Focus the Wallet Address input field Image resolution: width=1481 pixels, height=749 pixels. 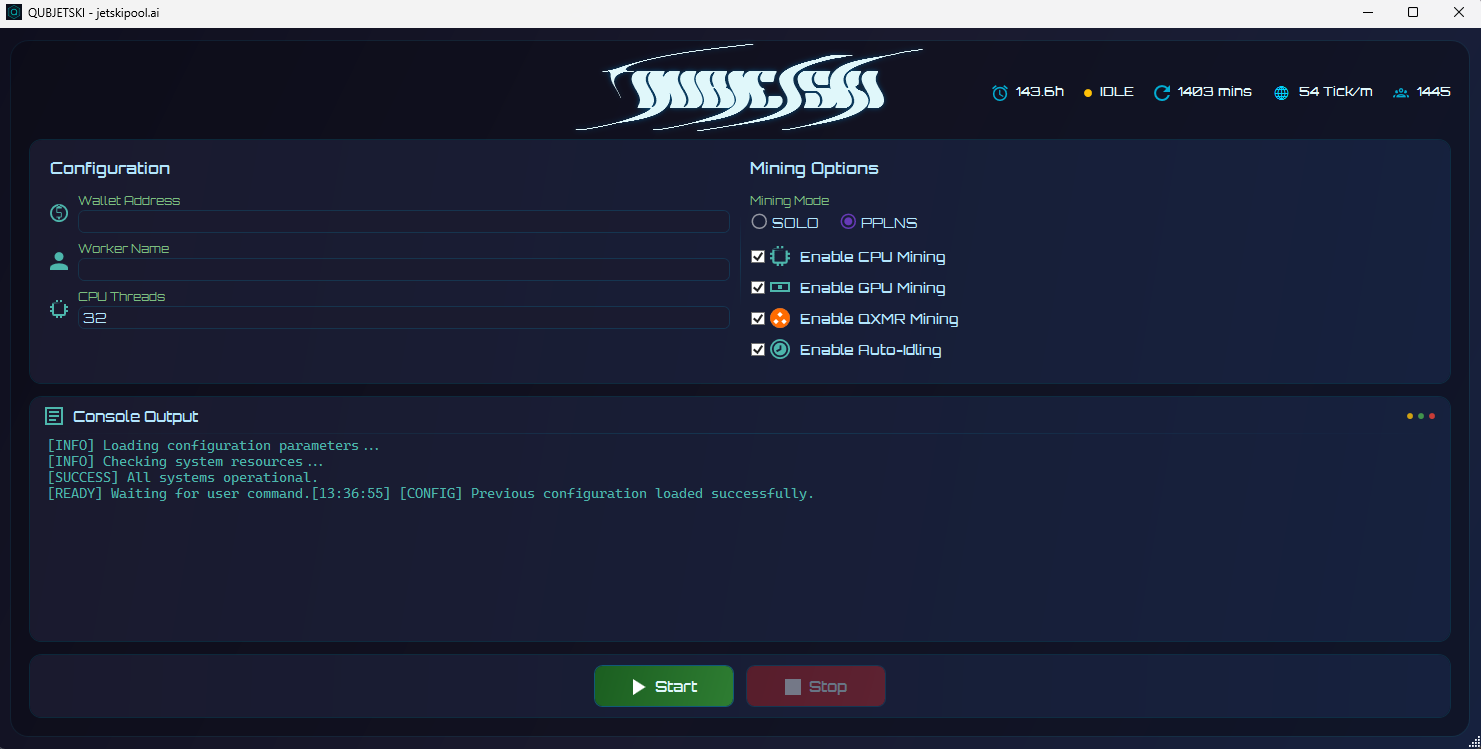click(404, 222)
